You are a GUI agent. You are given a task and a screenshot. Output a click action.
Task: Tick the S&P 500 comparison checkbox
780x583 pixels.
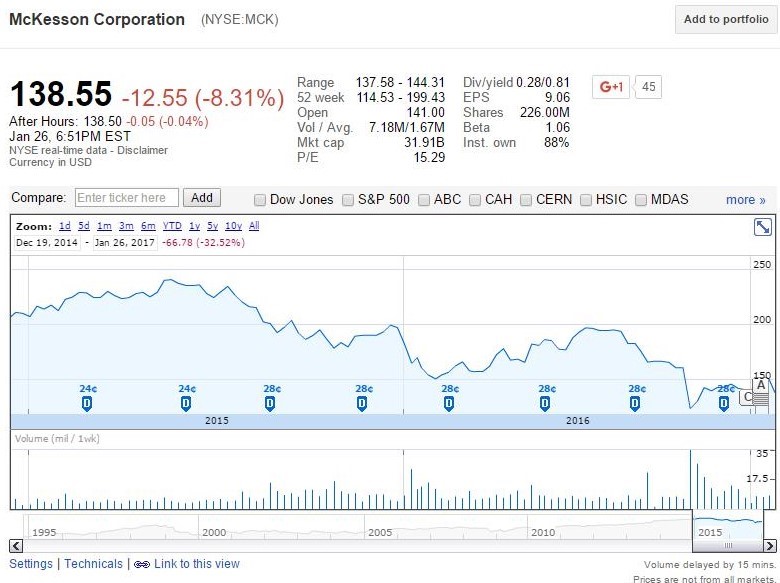point(348,199)
